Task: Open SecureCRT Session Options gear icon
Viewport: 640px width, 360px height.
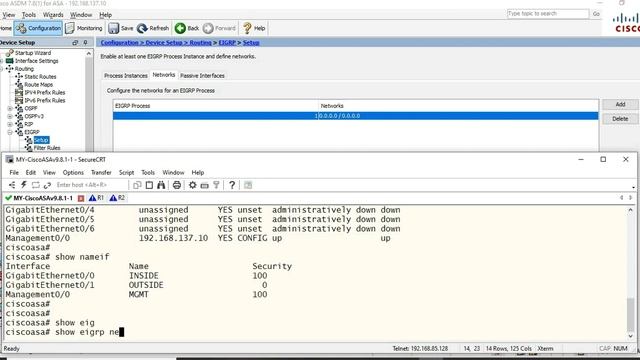Action: tap(193, 185)
